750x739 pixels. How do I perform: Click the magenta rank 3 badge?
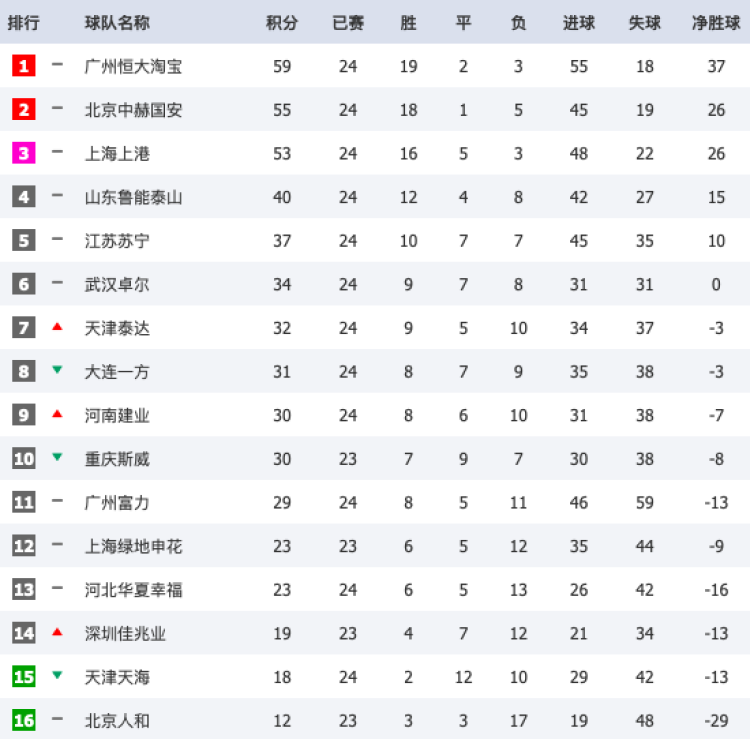24,153
